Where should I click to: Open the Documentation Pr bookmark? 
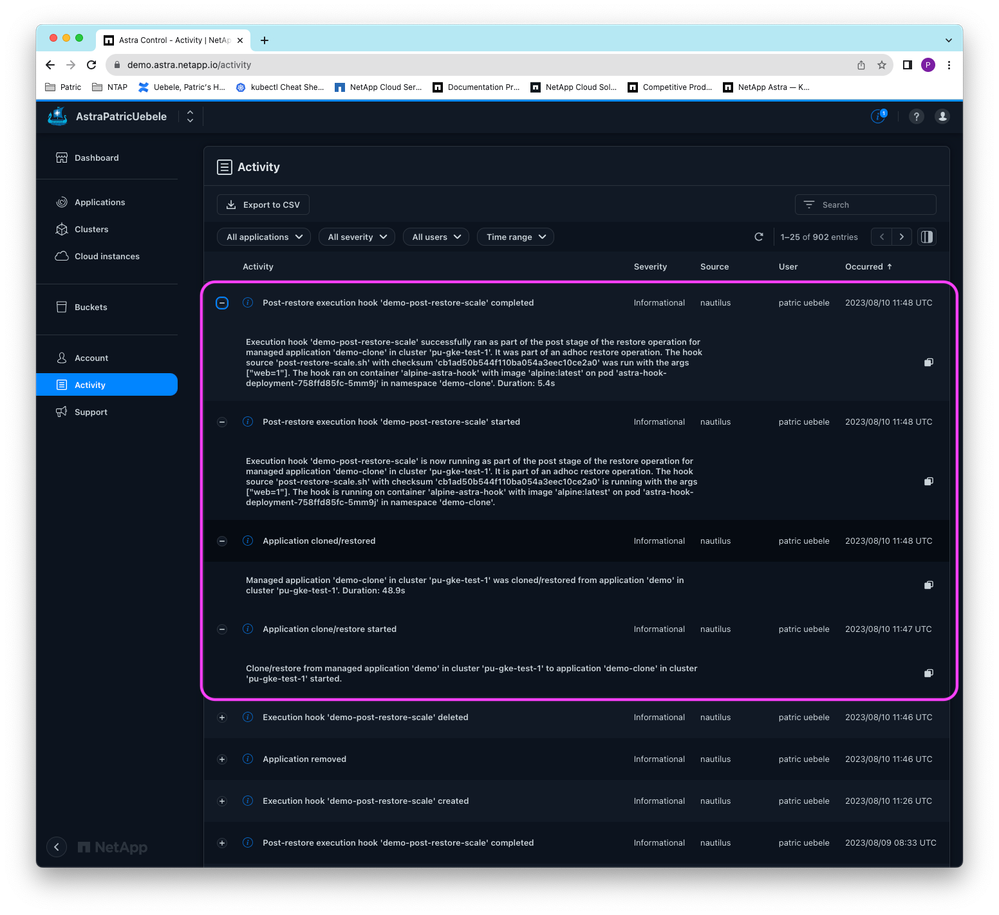476,87
